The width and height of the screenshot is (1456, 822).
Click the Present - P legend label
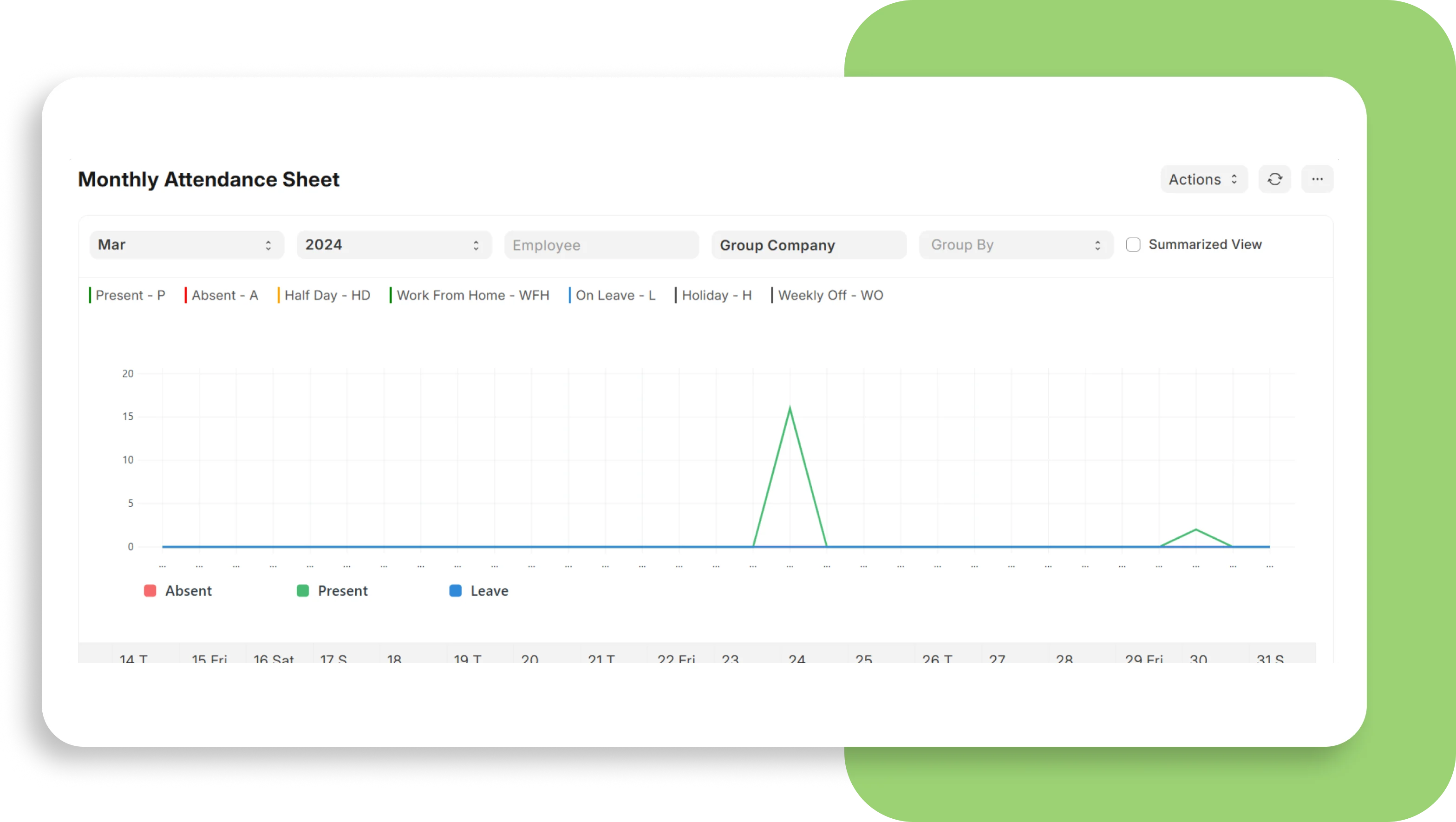(x=130, y=295)
